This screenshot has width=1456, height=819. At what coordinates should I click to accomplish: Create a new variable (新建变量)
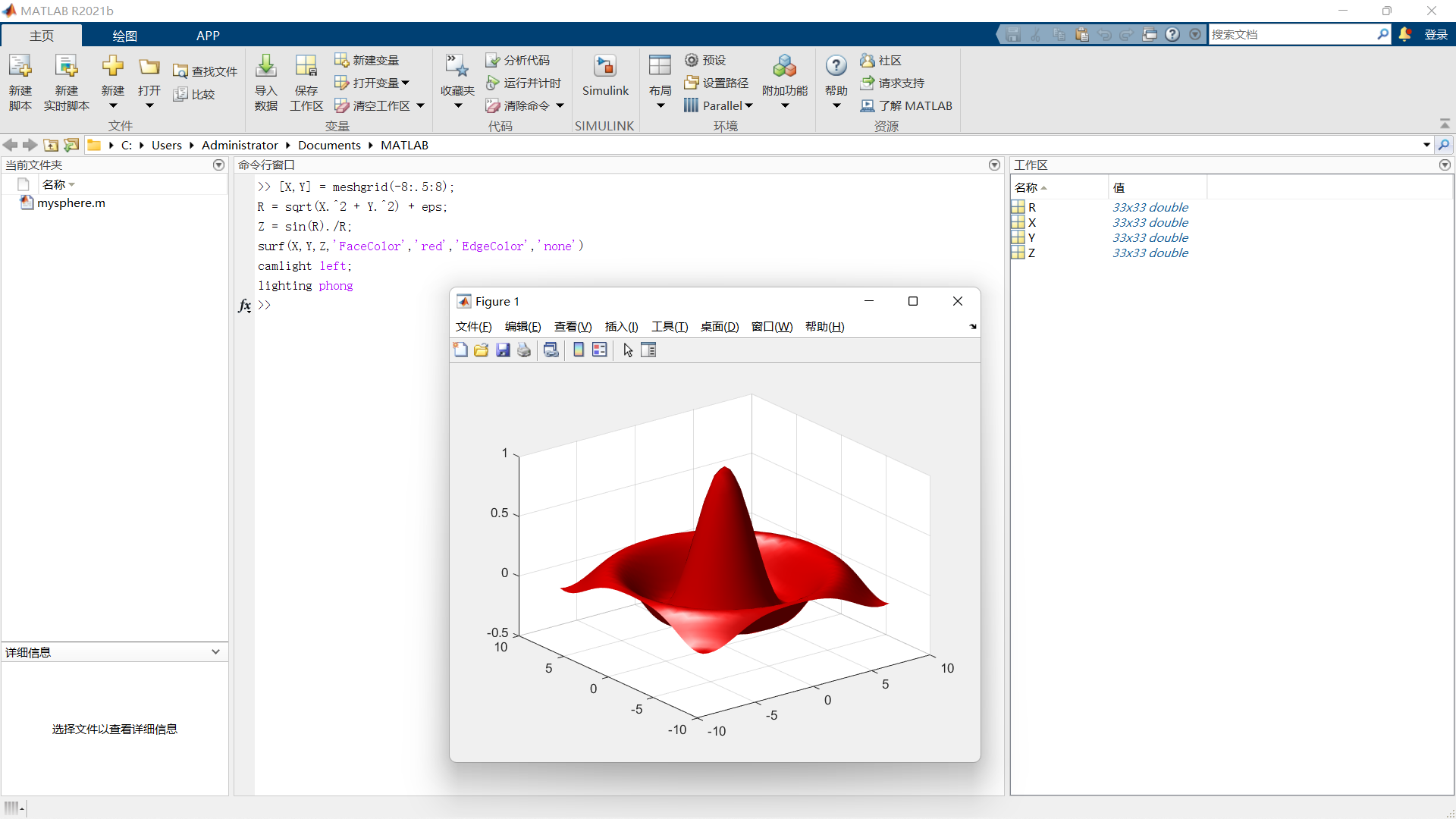367,60
